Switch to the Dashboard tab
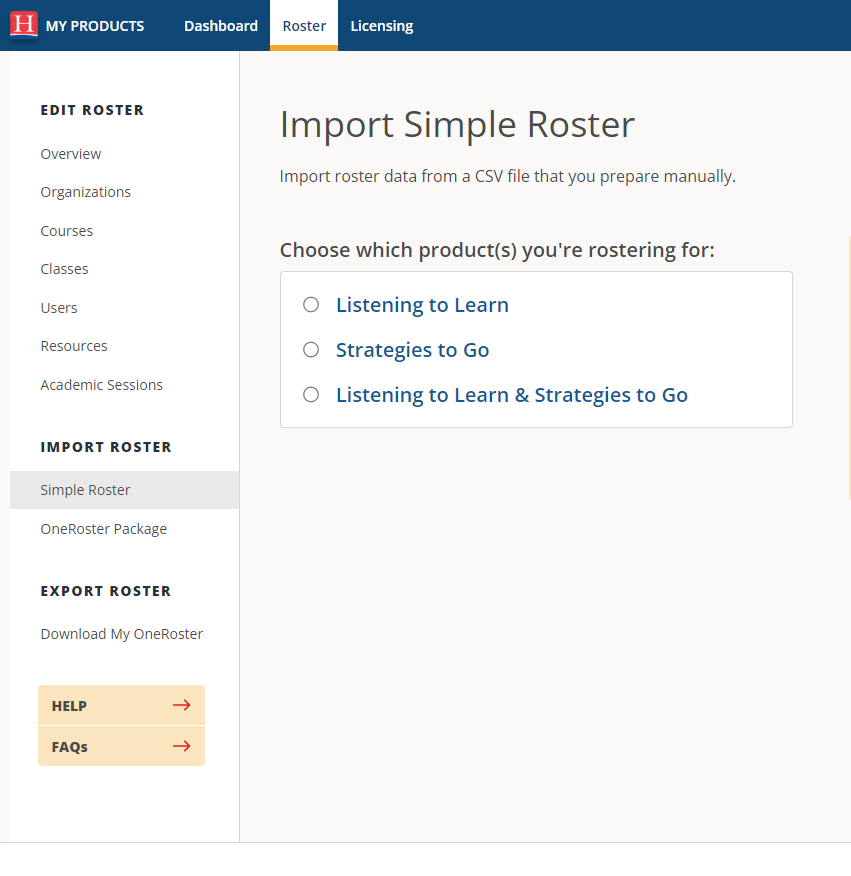The width and height of the screenshot is (851, 876). pyautogui.click(x=220, y=25)
